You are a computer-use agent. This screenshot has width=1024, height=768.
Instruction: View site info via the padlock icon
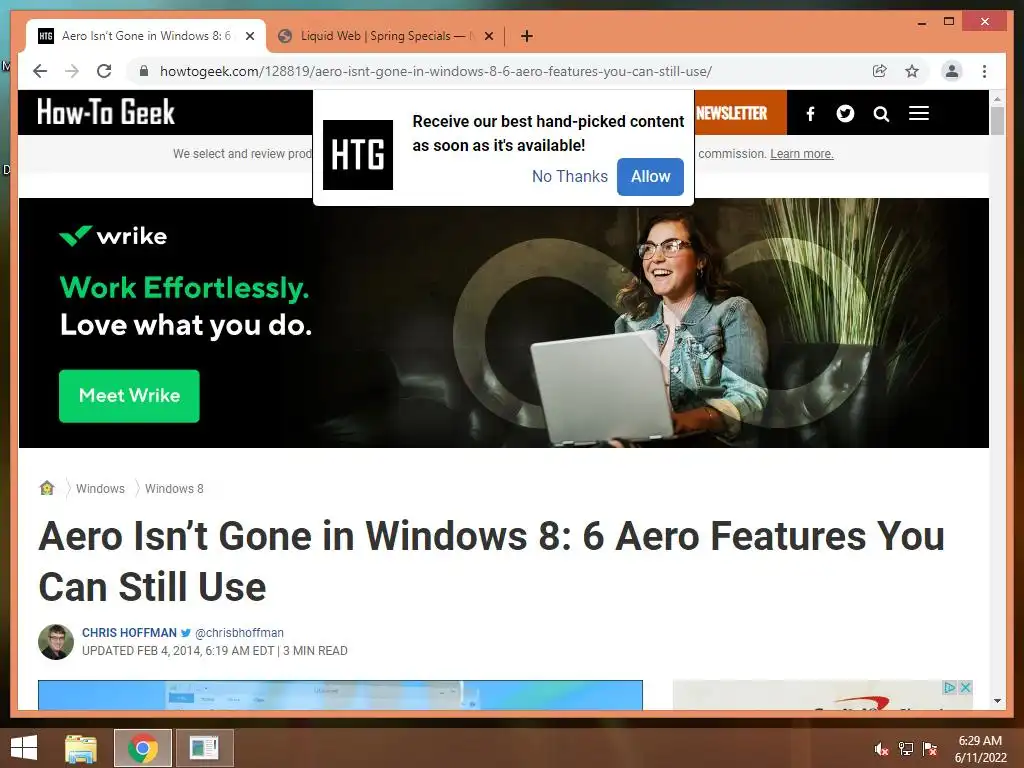click(144, 71)
